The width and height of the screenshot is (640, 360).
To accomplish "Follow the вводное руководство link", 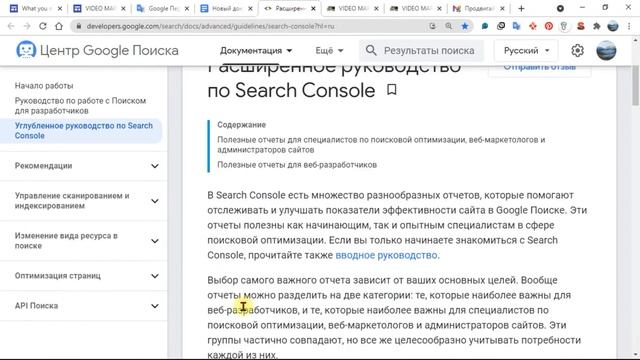I will pyautogui.click(x=387, y=255).
